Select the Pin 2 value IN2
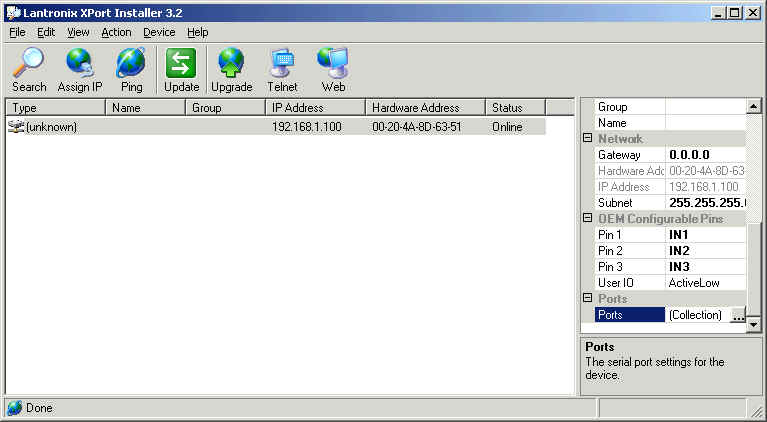 [x=705, y=251]
